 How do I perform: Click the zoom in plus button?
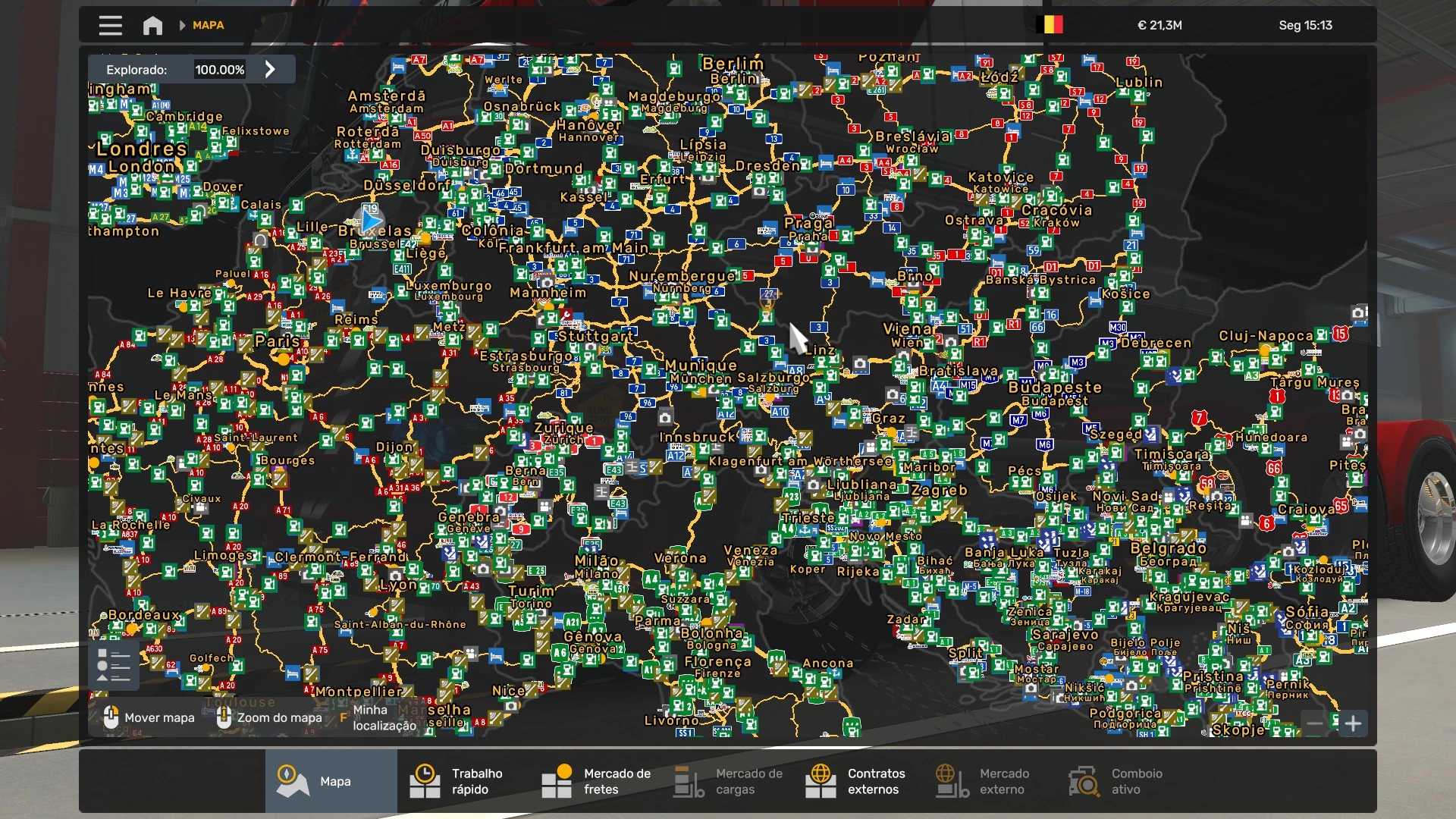click(x=1353, y=723)
